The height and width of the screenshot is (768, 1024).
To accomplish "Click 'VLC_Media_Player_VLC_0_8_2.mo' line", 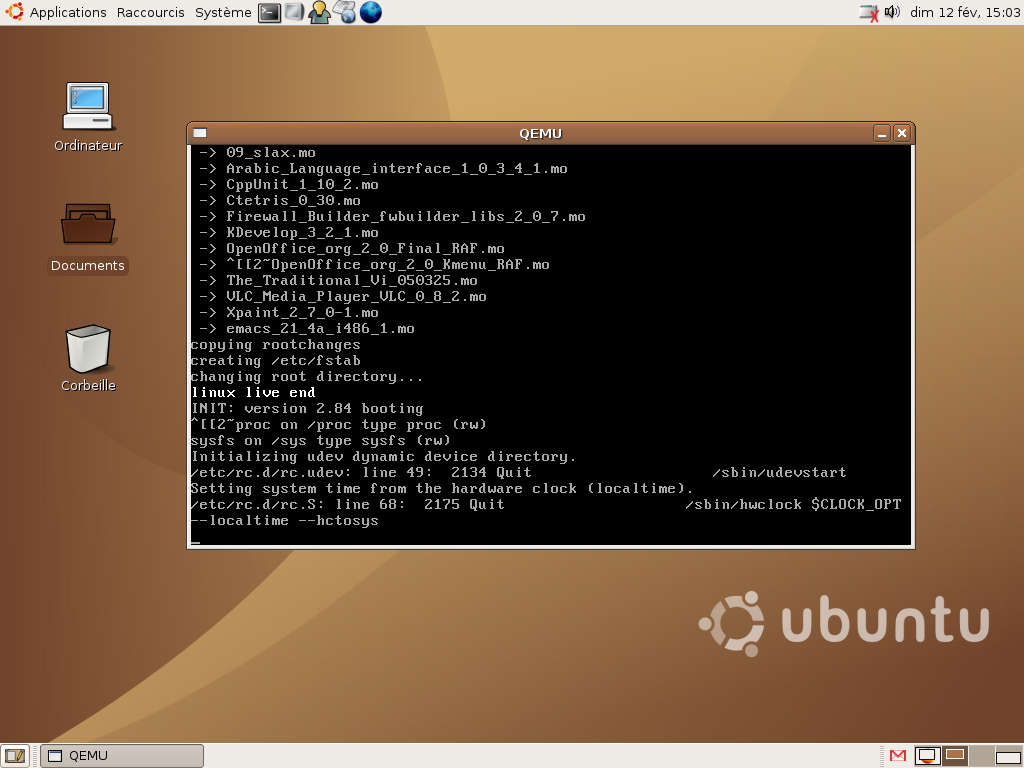I will (x=356, y=297).
